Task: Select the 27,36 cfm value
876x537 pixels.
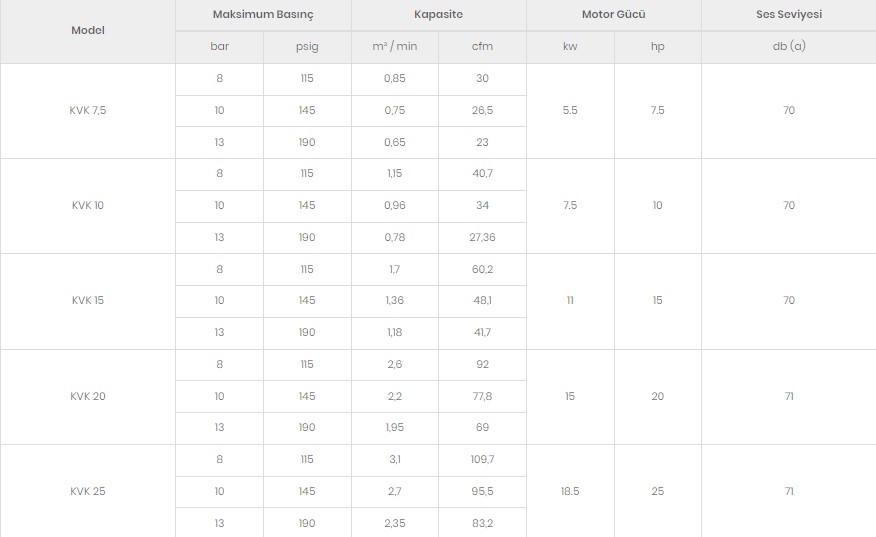Action: 482,237
